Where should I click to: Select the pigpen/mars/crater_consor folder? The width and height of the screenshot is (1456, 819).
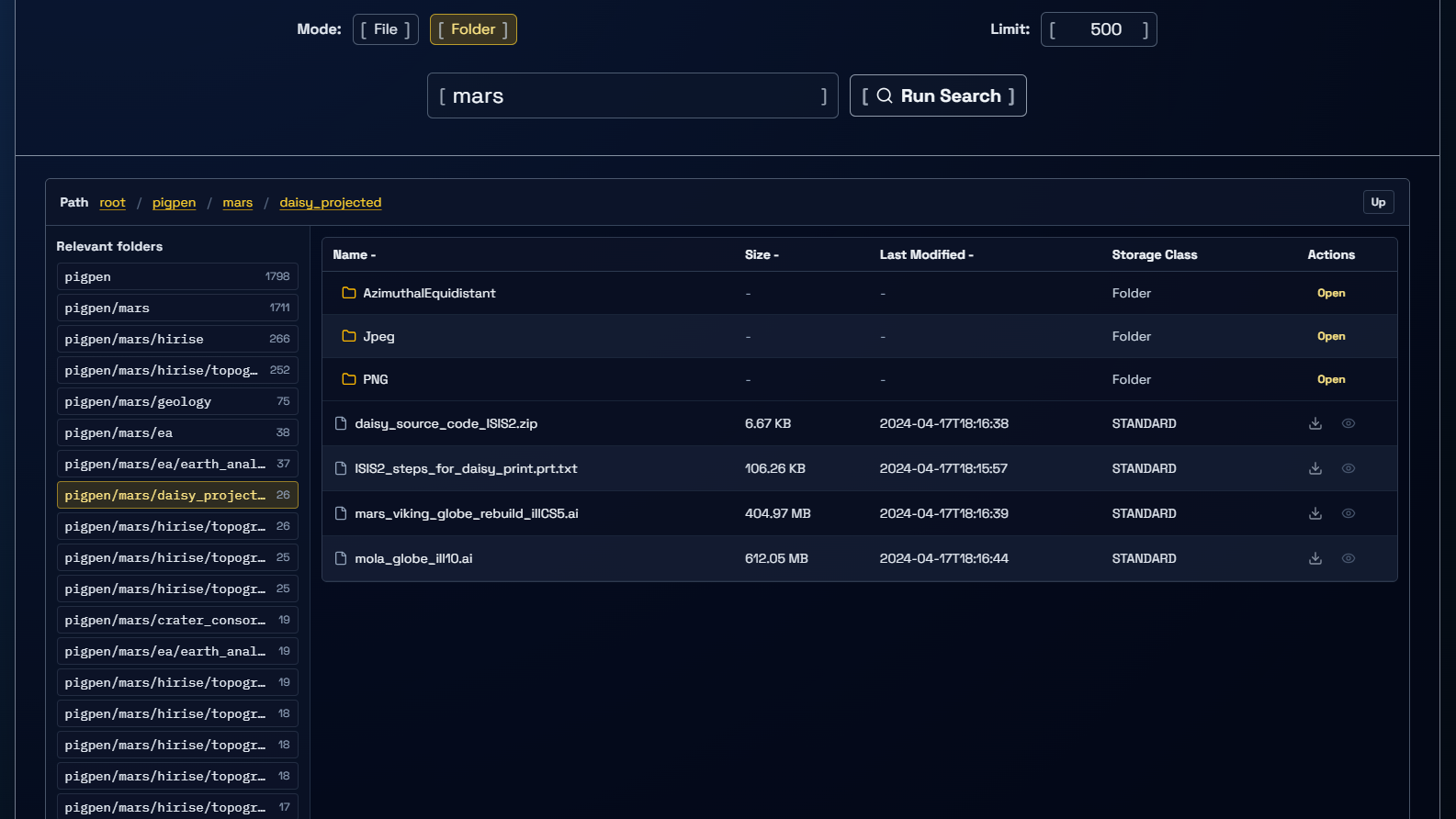(x=177, y=620)
